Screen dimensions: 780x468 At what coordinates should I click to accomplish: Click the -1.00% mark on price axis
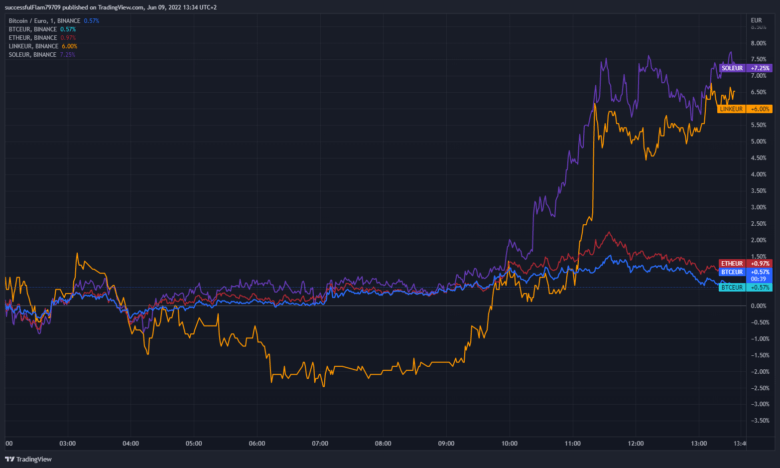point(758,339)
